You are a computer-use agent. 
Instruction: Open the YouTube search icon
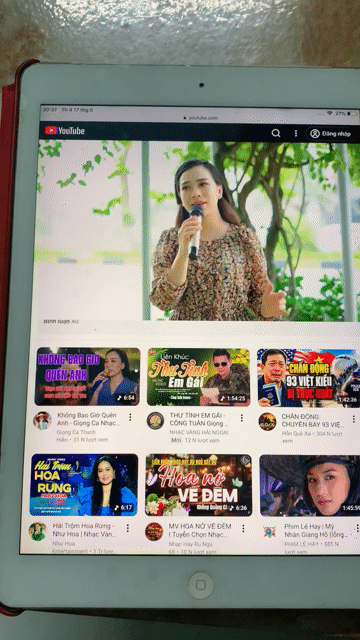click(x=276, y=133)
